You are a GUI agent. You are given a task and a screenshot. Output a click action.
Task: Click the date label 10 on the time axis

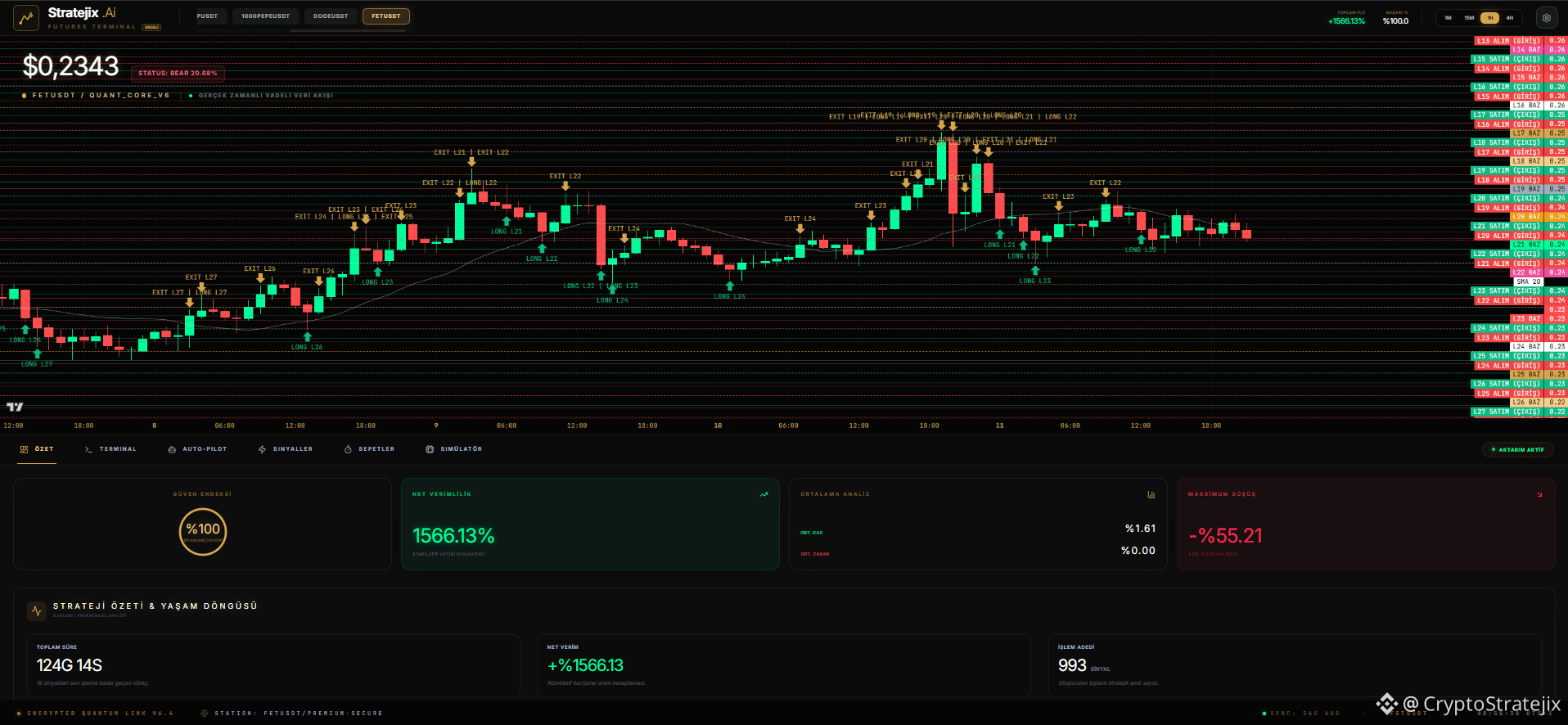pos(718,426)
